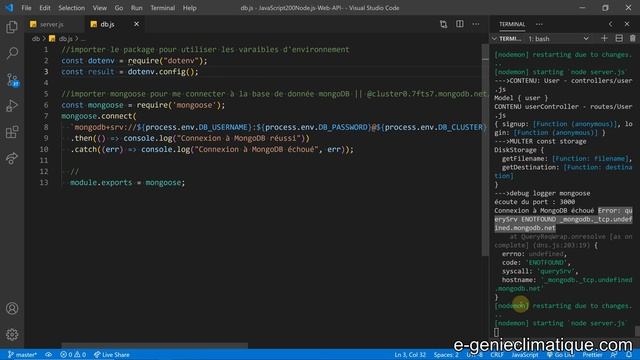Click the editor horizontal scrollbar

pos(154,345)
